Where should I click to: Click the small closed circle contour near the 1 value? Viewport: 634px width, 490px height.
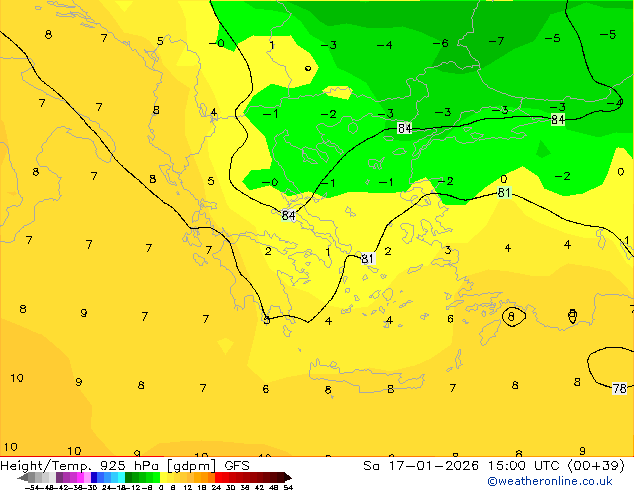click(308, 68)
